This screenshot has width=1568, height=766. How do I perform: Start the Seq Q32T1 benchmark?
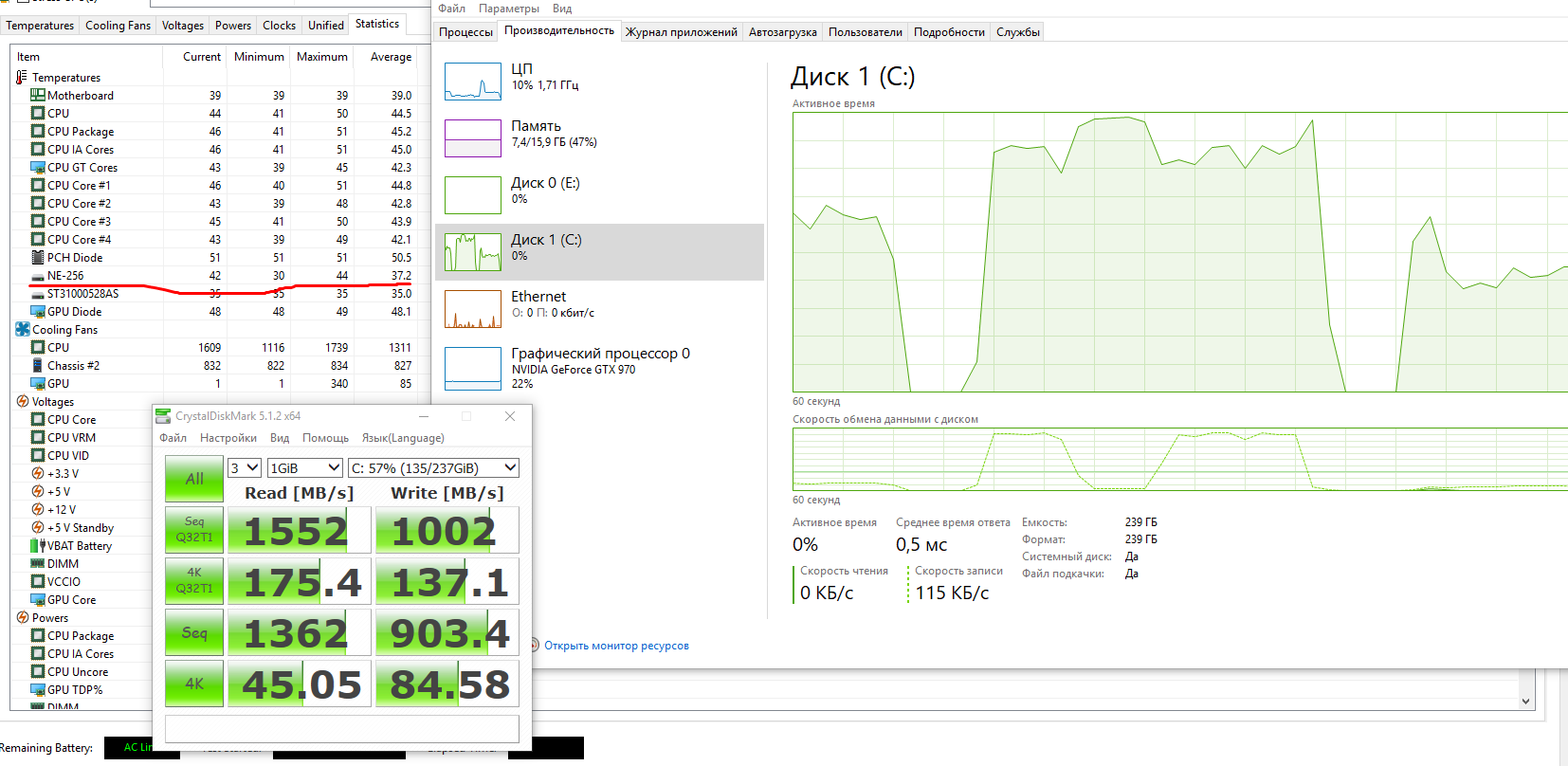point(194,530)
